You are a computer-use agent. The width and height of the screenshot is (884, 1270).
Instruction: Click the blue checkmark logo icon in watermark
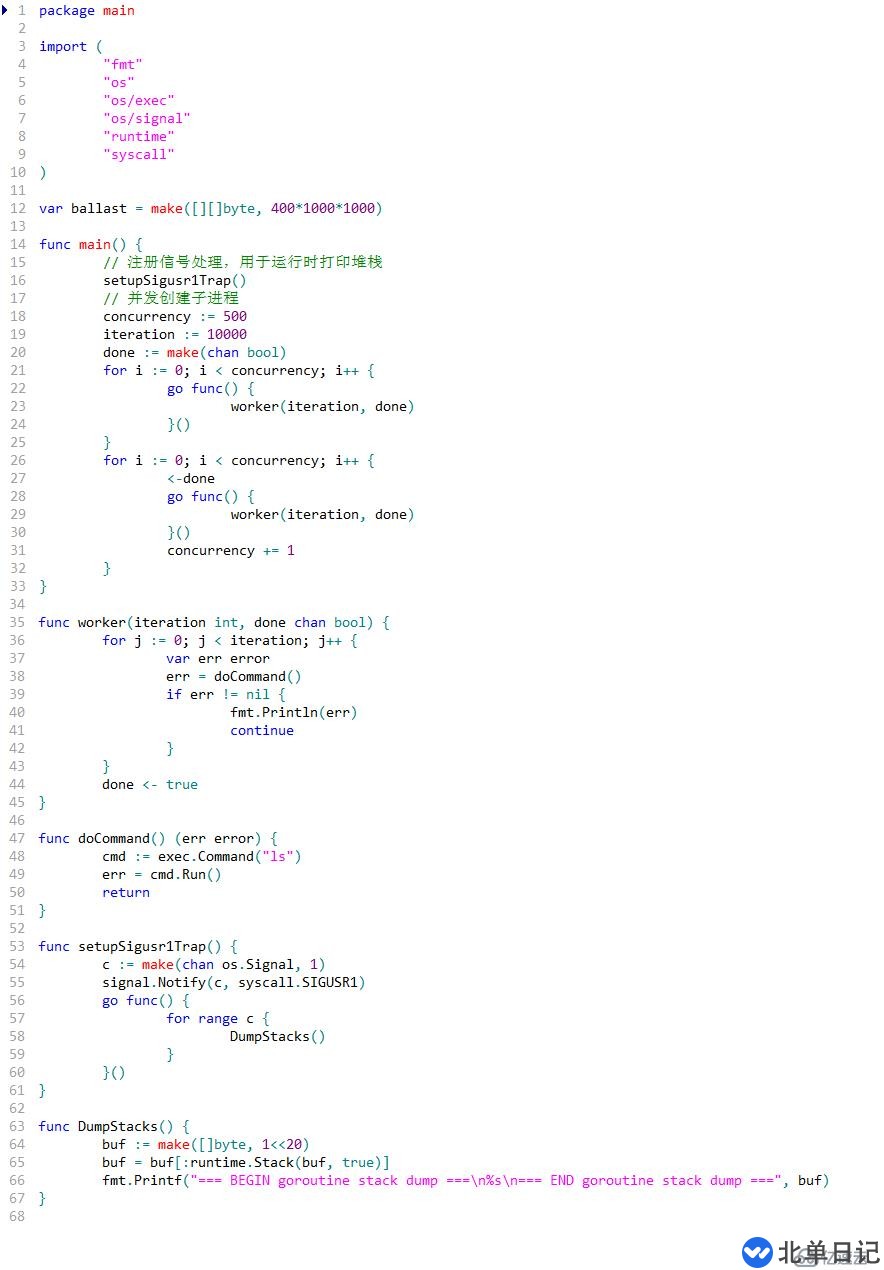pyautogui.click(x=757, y=1251)
